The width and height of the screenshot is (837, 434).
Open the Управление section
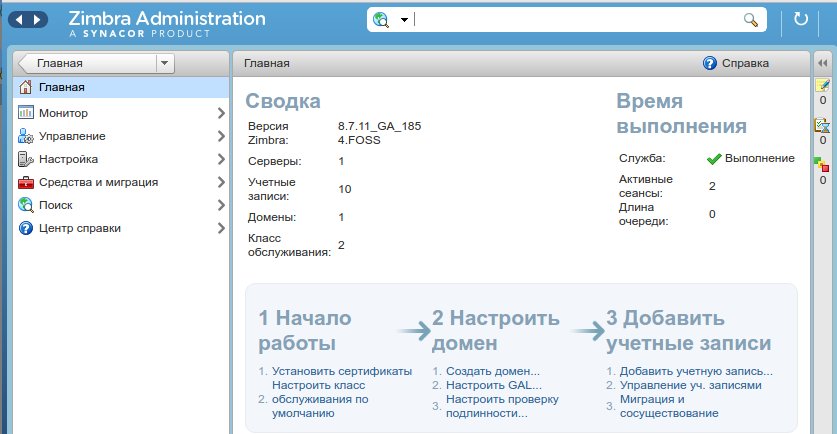tap(72, 136)
